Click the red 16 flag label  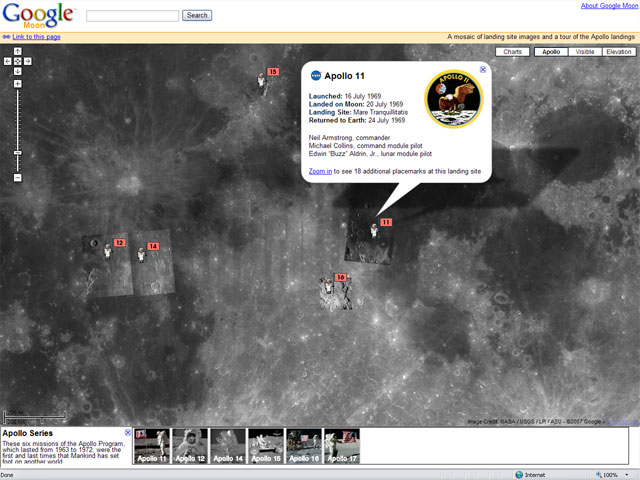(x=340, y=277)
